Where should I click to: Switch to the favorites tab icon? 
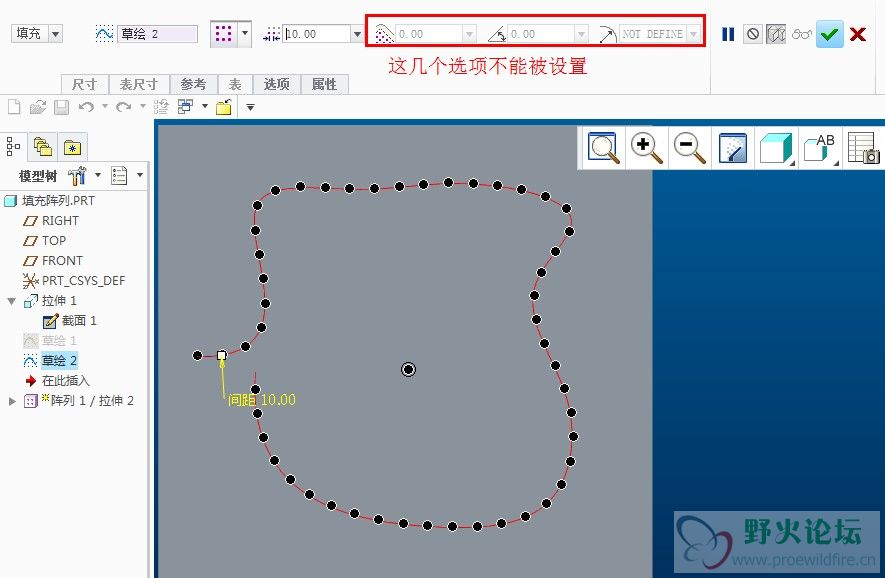[72, 147]
